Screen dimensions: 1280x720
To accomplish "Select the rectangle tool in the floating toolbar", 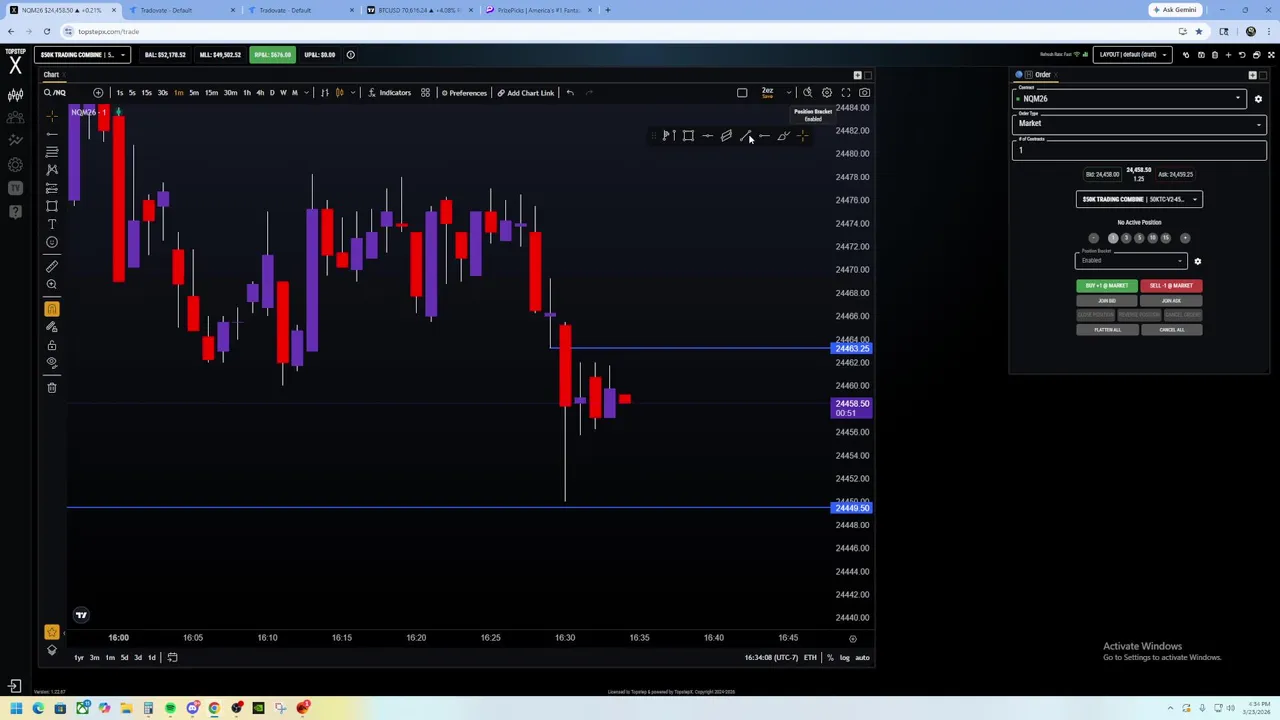I will [x=688, y=136].
